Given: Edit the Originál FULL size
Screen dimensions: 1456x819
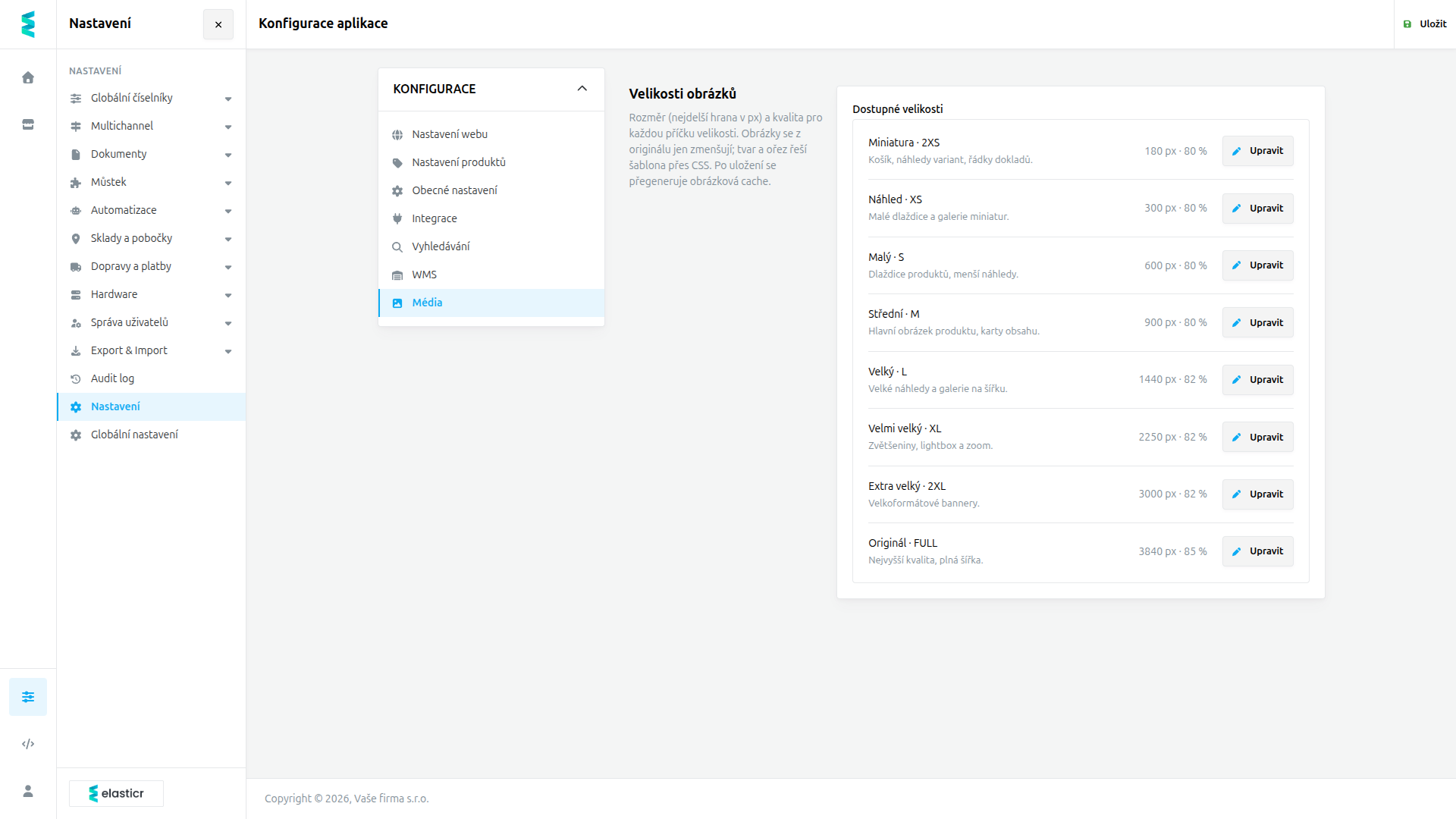Looking at the screenshot, I should point(1258,551).
